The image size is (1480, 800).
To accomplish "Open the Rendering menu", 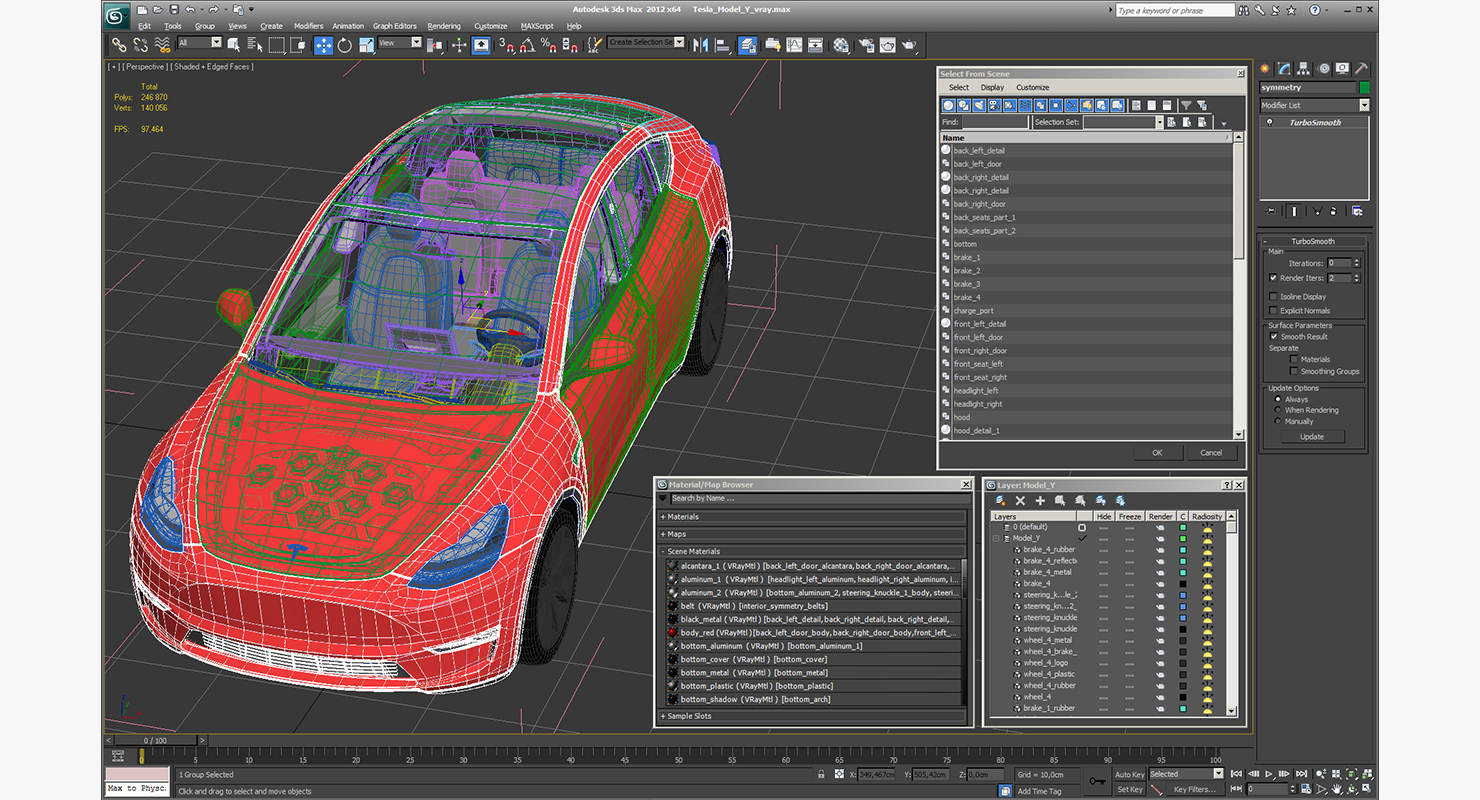I will point(443,26).
